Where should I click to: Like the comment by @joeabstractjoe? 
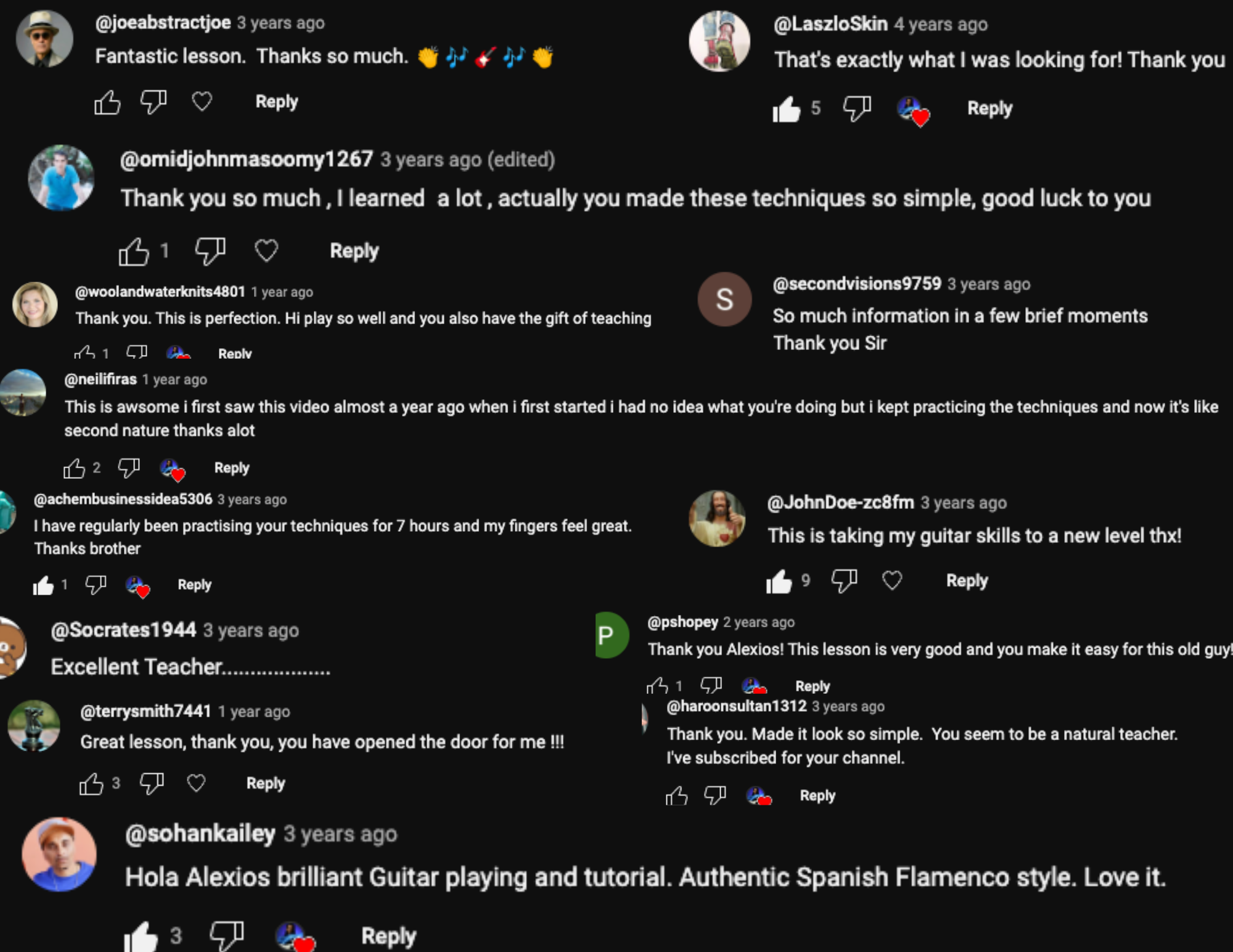click(107, 102)
